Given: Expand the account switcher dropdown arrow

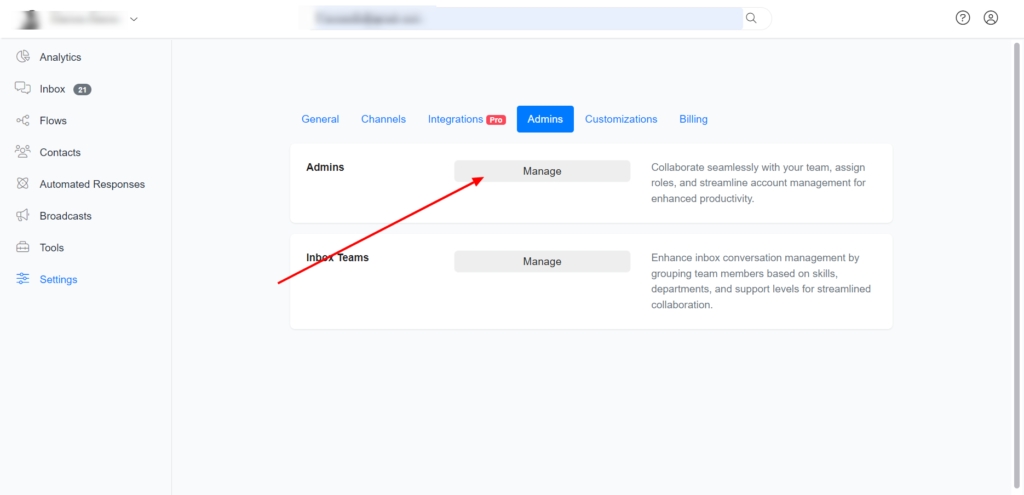Looking at the screenshot, I should point(134,19).
